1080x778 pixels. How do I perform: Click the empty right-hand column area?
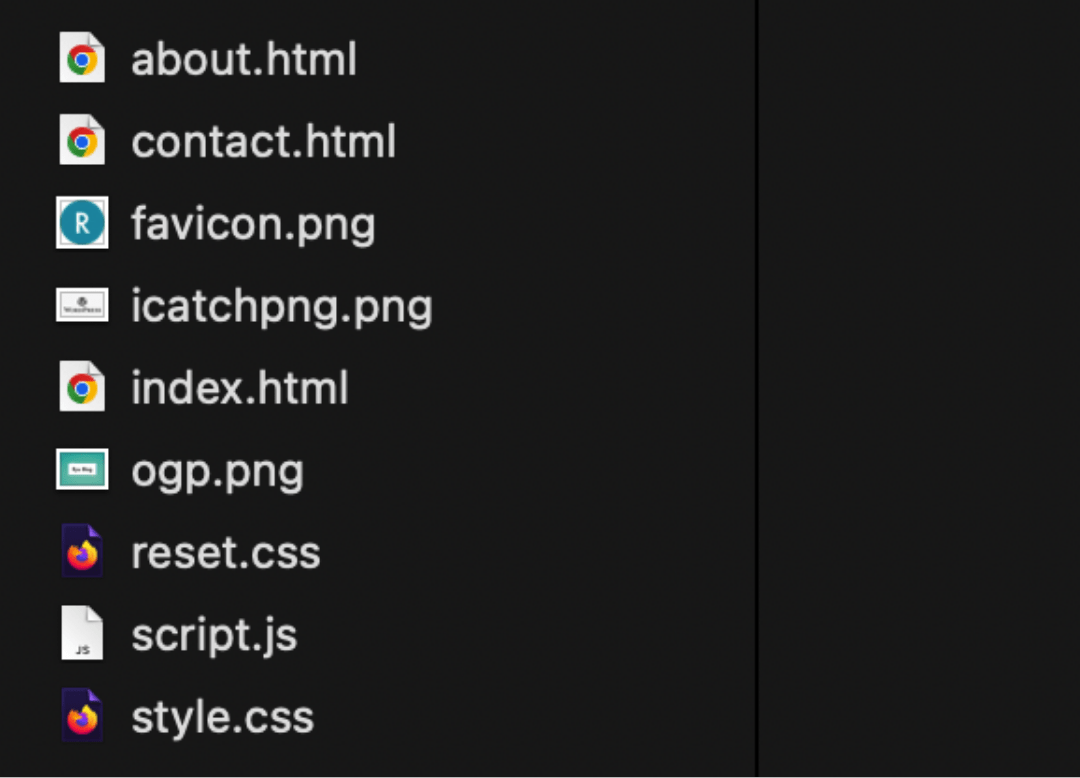tap(920, 389)
